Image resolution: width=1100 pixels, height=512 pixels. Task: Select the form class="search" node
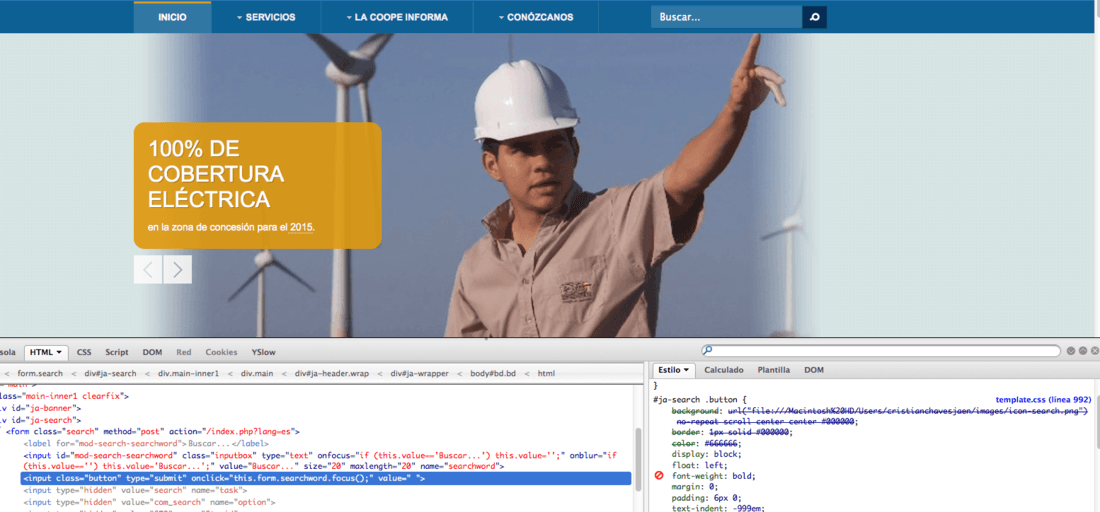pos(153,431)
